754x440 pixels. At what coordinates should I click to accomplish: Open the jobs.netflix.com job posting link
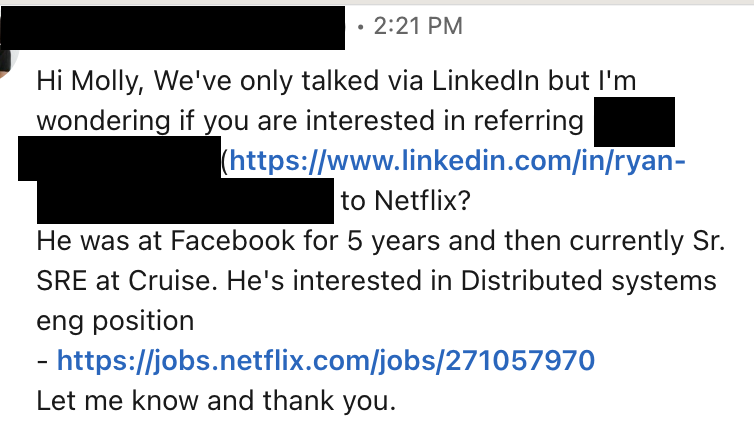tap(326, 360)
